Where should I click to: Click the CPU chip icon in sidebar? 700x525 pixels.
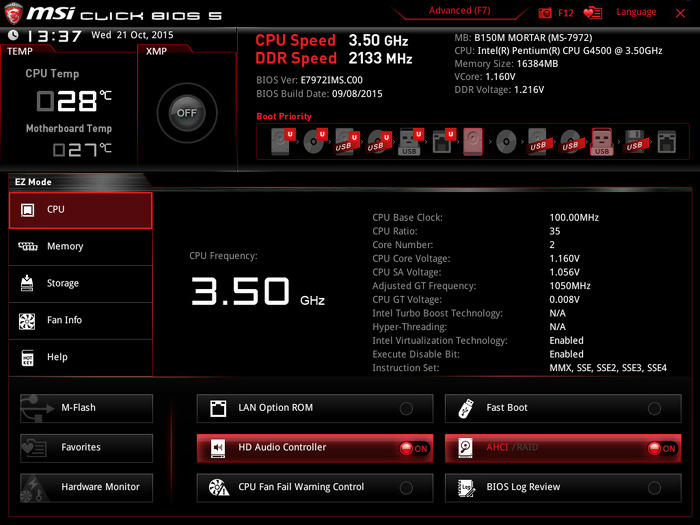coord(27,210)
